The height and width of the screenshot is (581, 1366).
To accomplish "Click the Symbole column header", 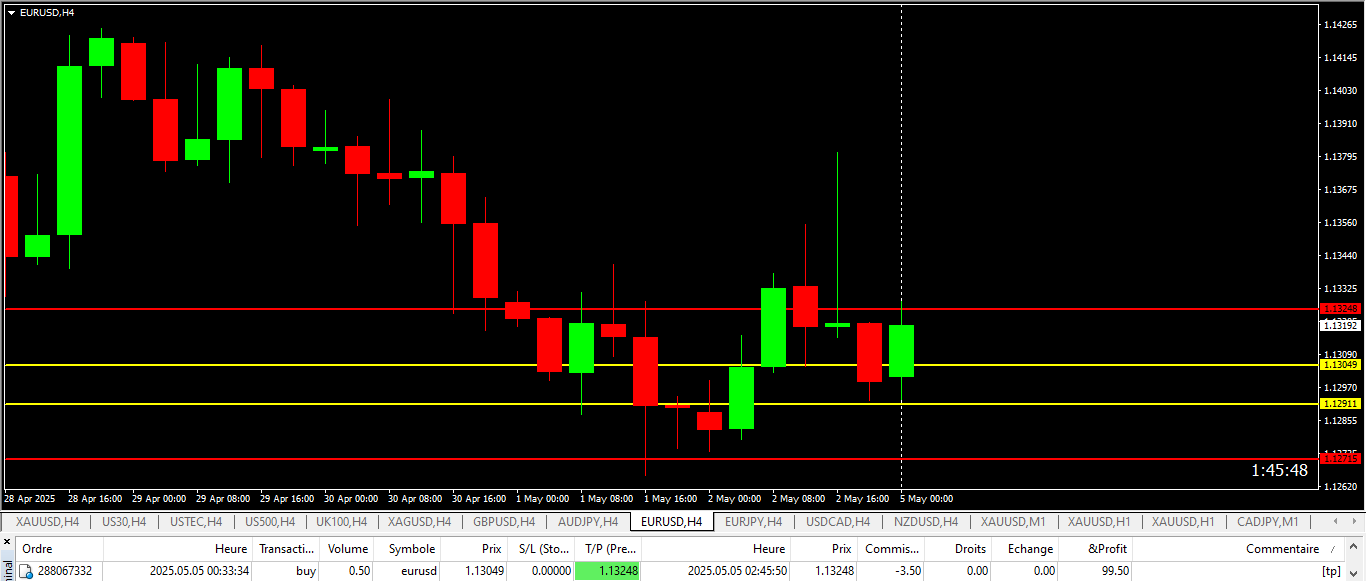I will tap(412, 549).
